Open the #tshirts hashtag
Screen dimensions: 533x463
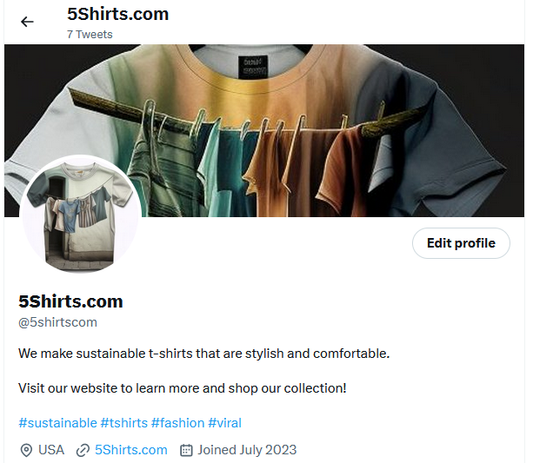coord(124,423)
